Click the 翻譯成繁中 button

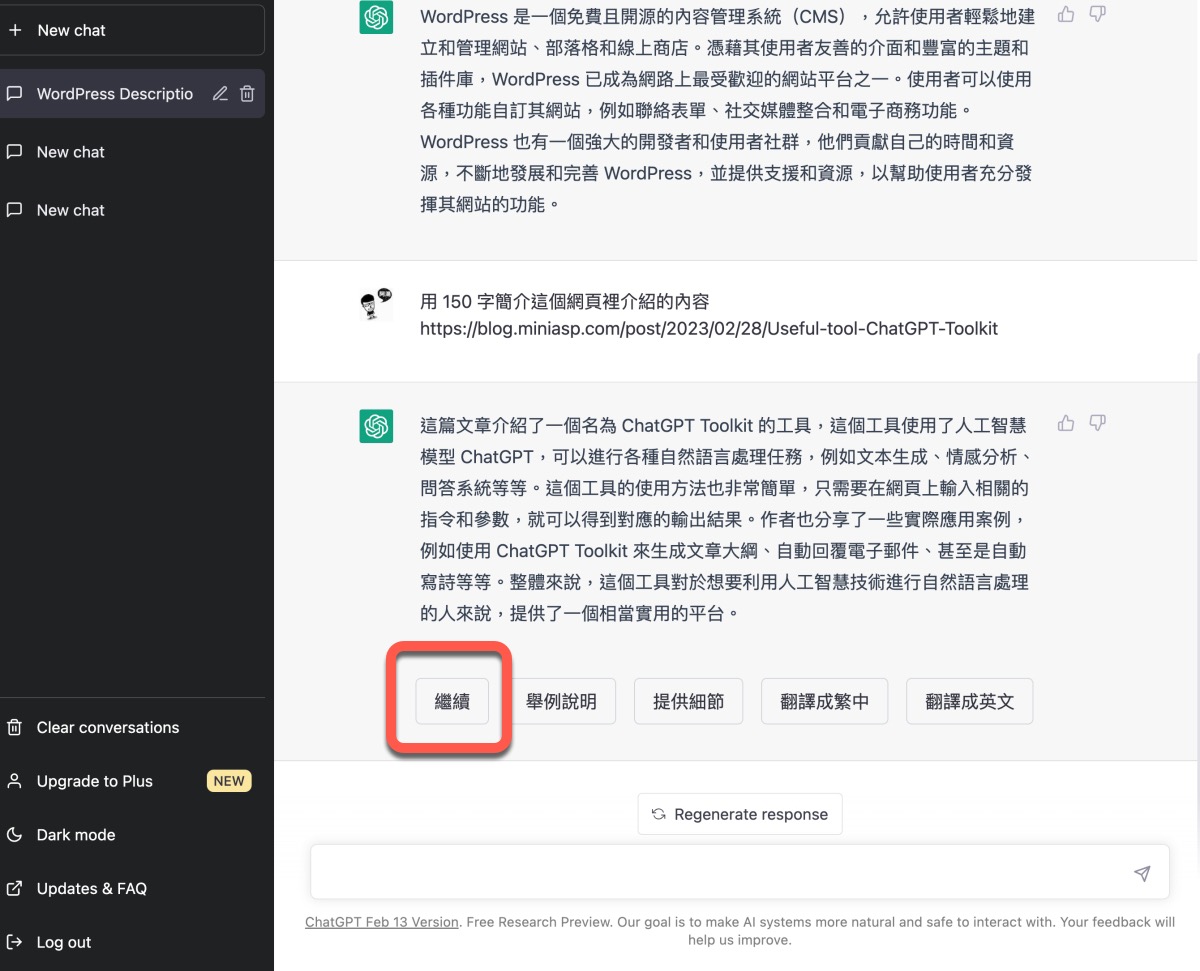click(824, 701)
